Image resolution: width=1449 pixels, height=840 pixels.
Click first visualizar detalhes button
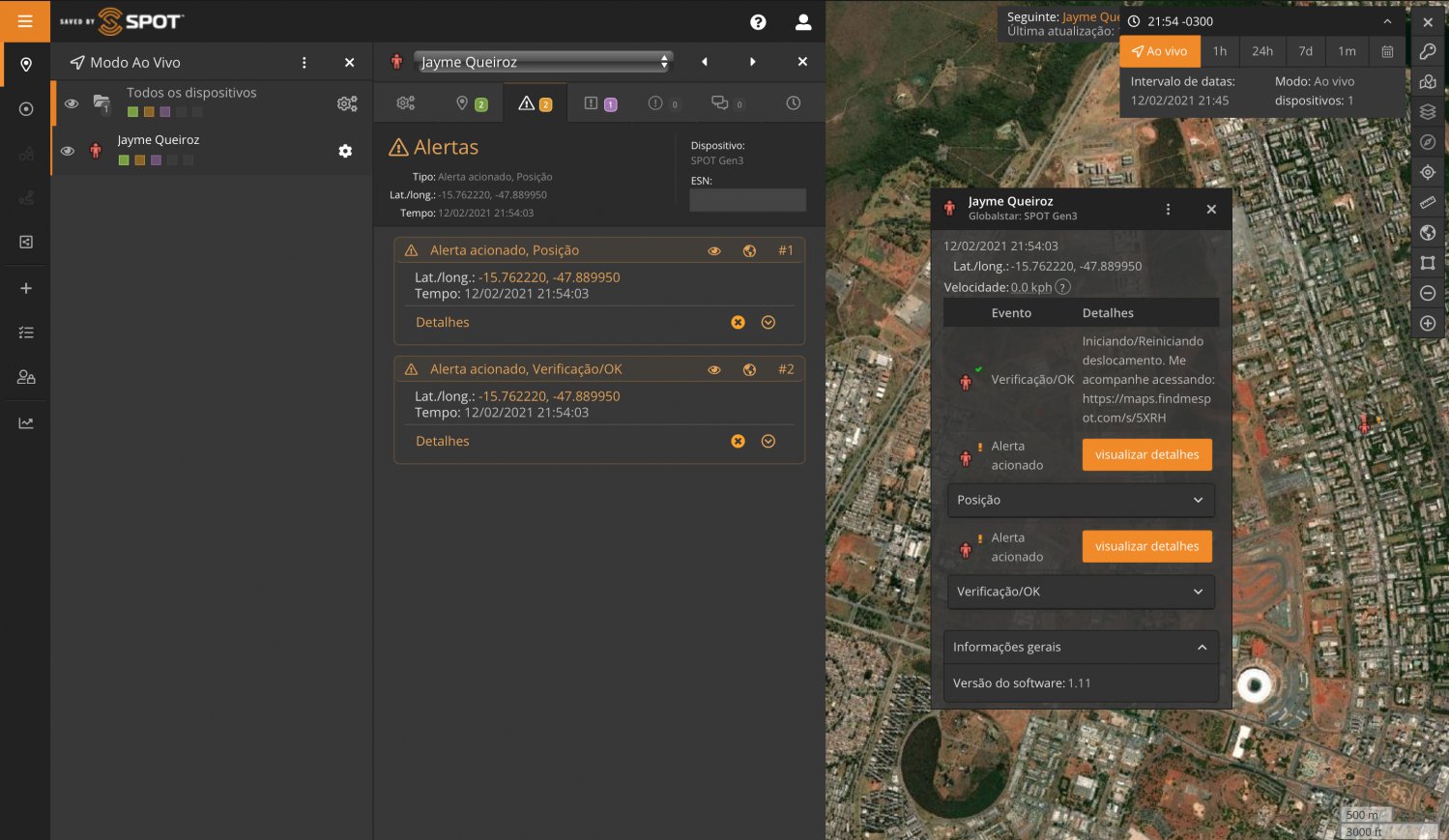[x=1146, y=454]
